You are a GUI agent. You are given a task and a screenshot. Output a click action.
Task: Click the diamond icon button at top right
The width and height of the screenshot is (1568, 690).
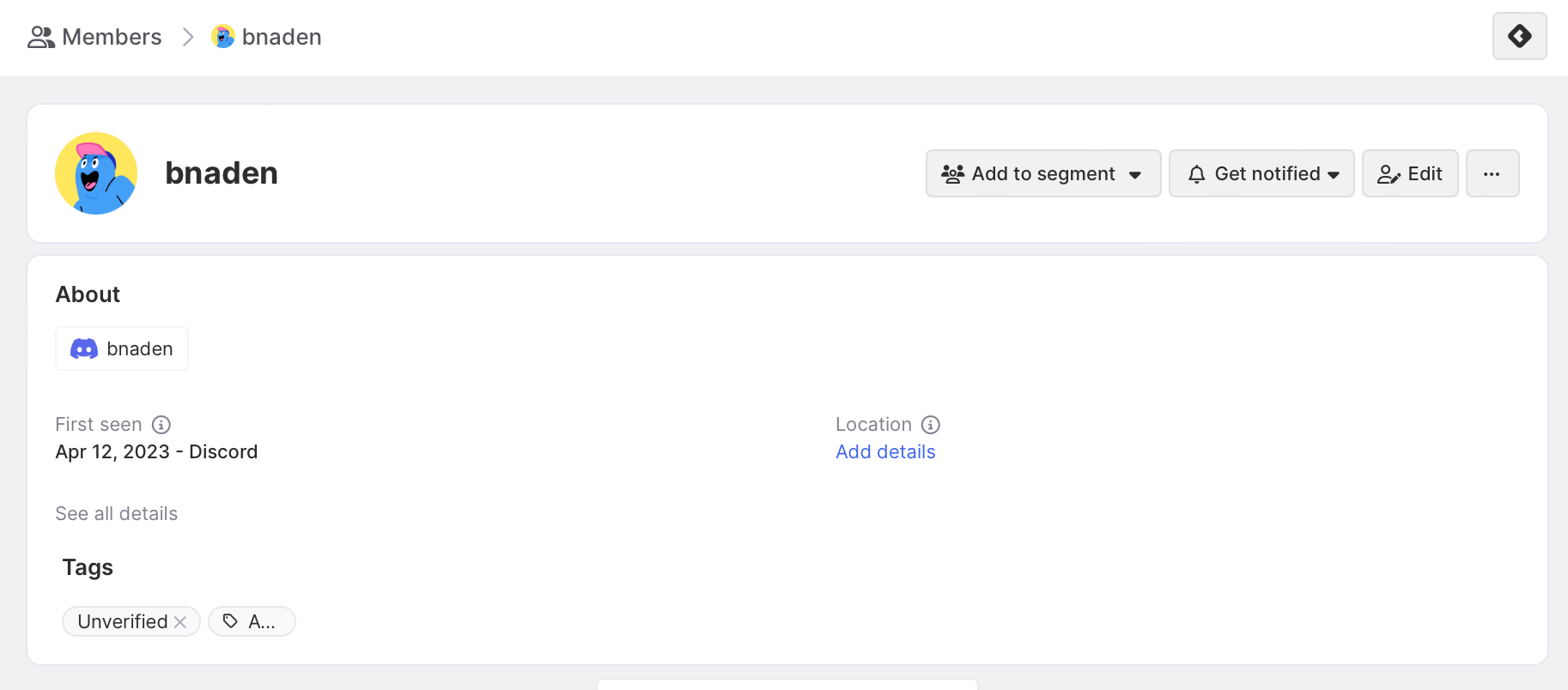tap(1519, 36)
